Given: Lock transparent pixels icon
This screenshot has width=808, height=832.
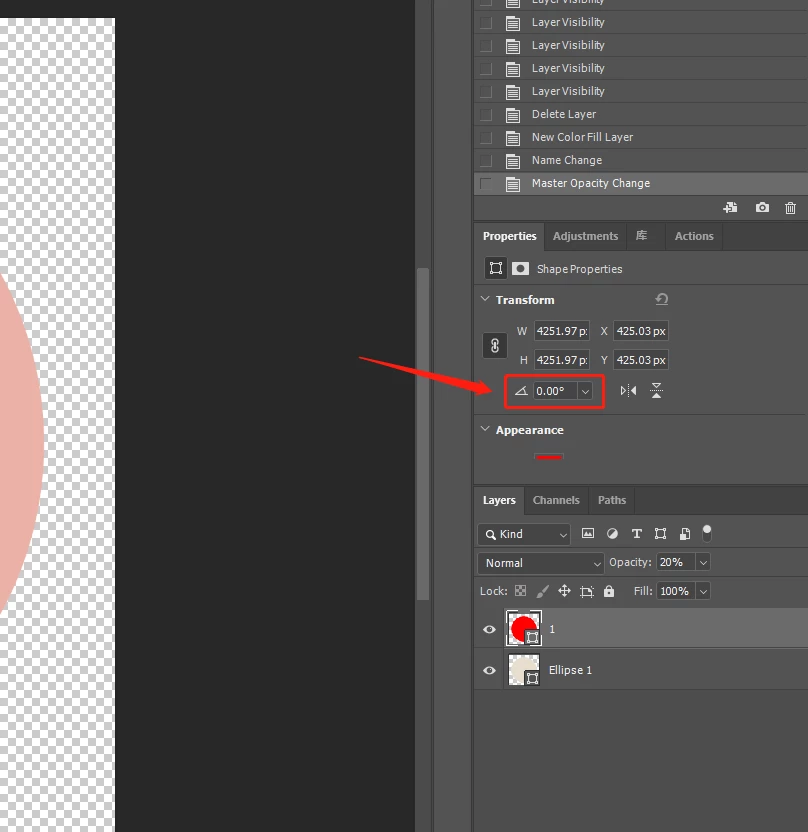Looking at the screenshot, I should tap(520, 591).
